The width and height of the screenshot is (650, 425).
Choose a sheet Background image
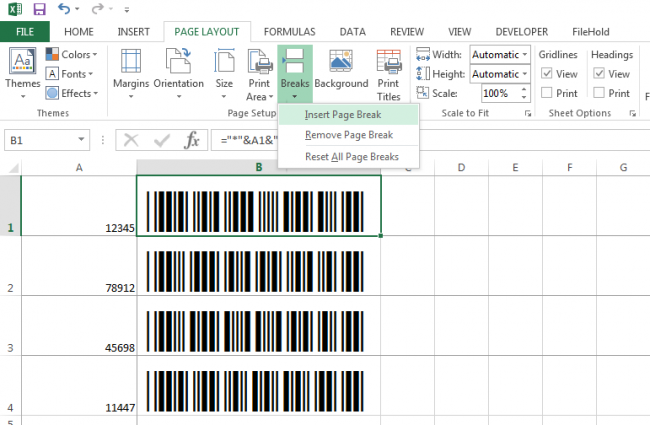(341, 70)
